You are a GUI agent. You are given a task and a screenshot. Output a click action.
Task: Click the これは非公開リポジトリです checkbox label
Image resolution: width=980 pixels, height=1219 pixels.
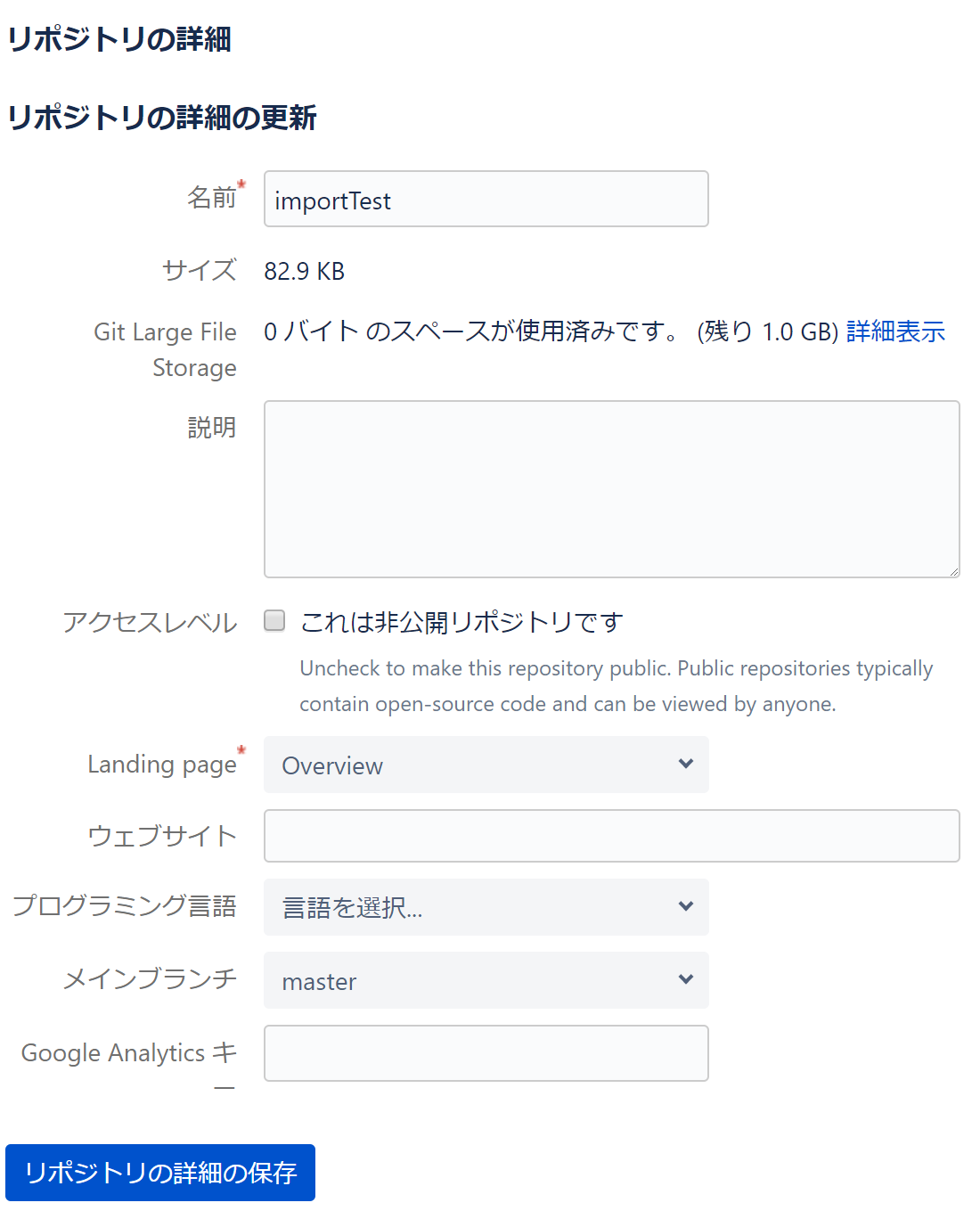pos(461,622)
